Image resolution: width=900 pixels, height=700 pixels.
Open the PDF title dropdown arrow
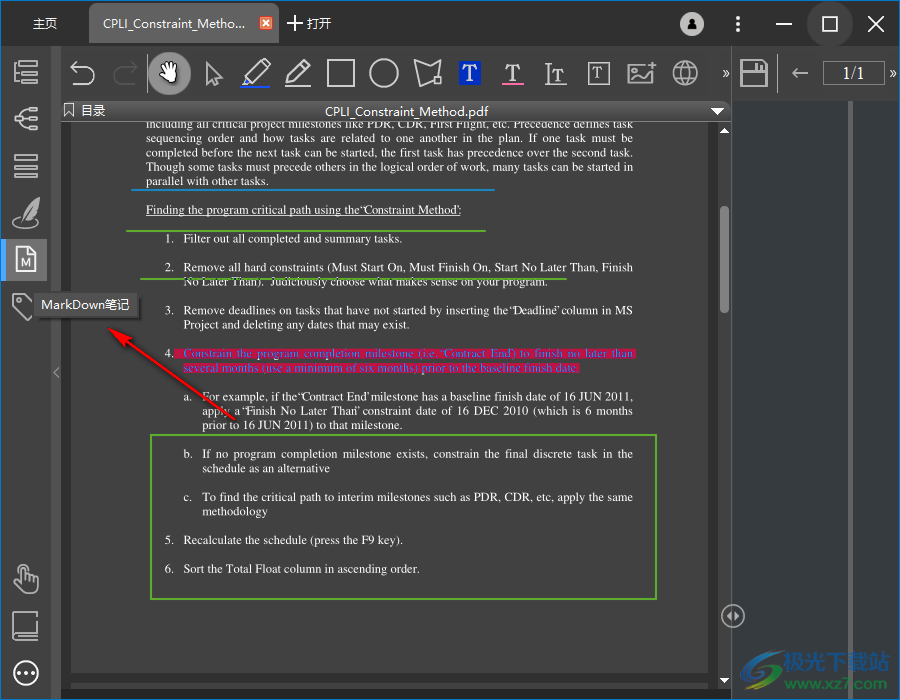717,111
